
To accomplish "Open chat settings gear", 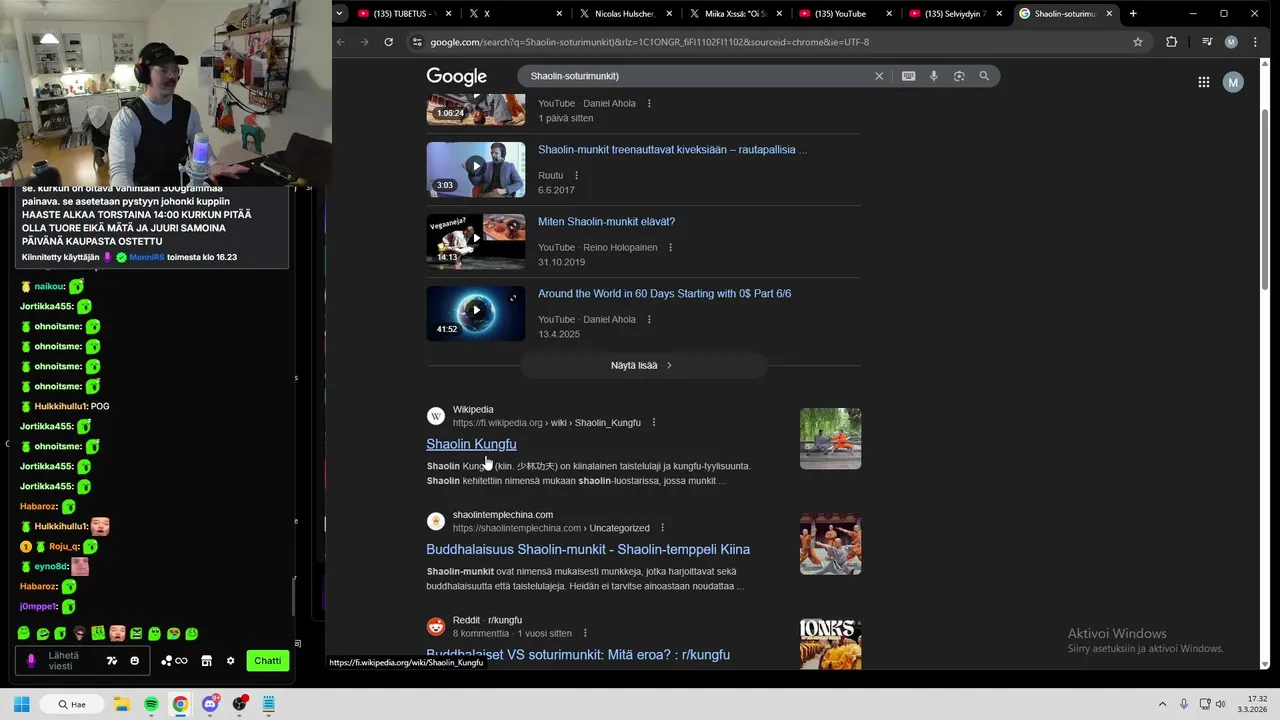I will click(x=230, y=661).
